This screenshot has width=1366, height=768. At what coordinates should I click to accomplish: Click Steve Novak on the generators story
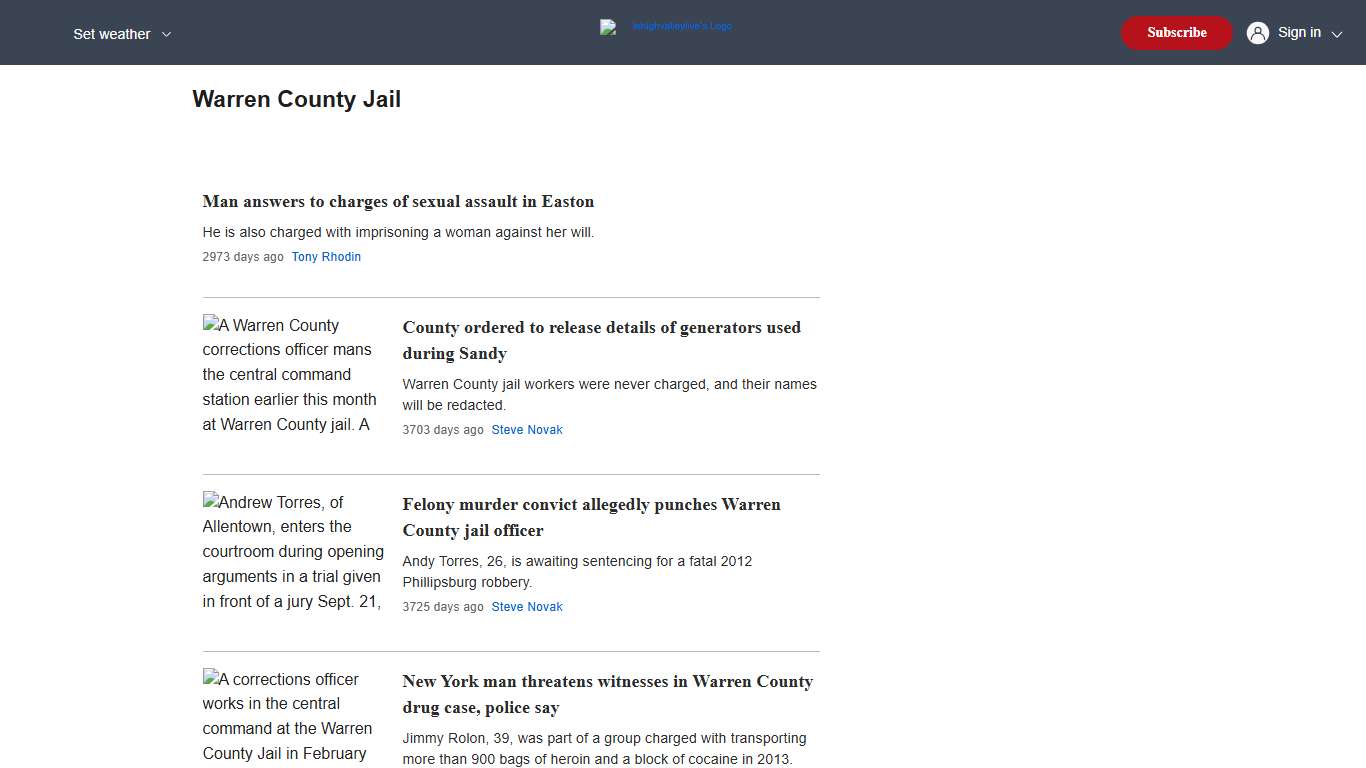527,430
